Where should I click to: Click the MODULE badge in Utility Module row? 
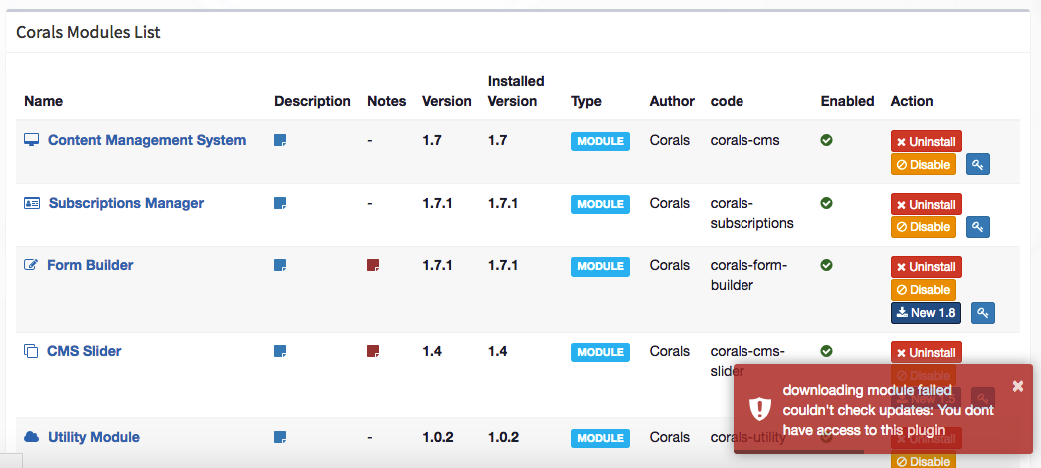[x=600, y=439]
